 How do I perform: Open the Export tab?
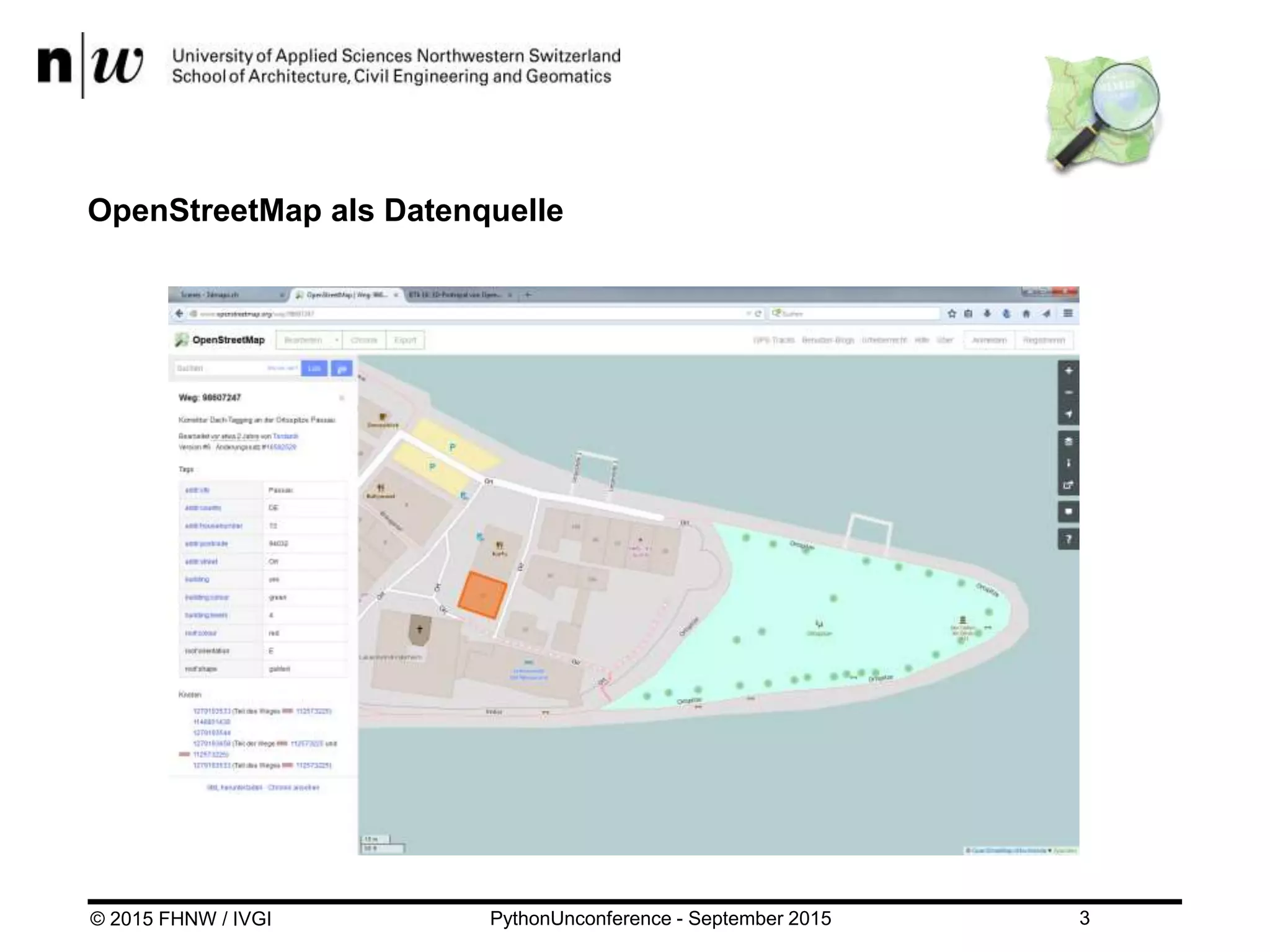point(406,340)
